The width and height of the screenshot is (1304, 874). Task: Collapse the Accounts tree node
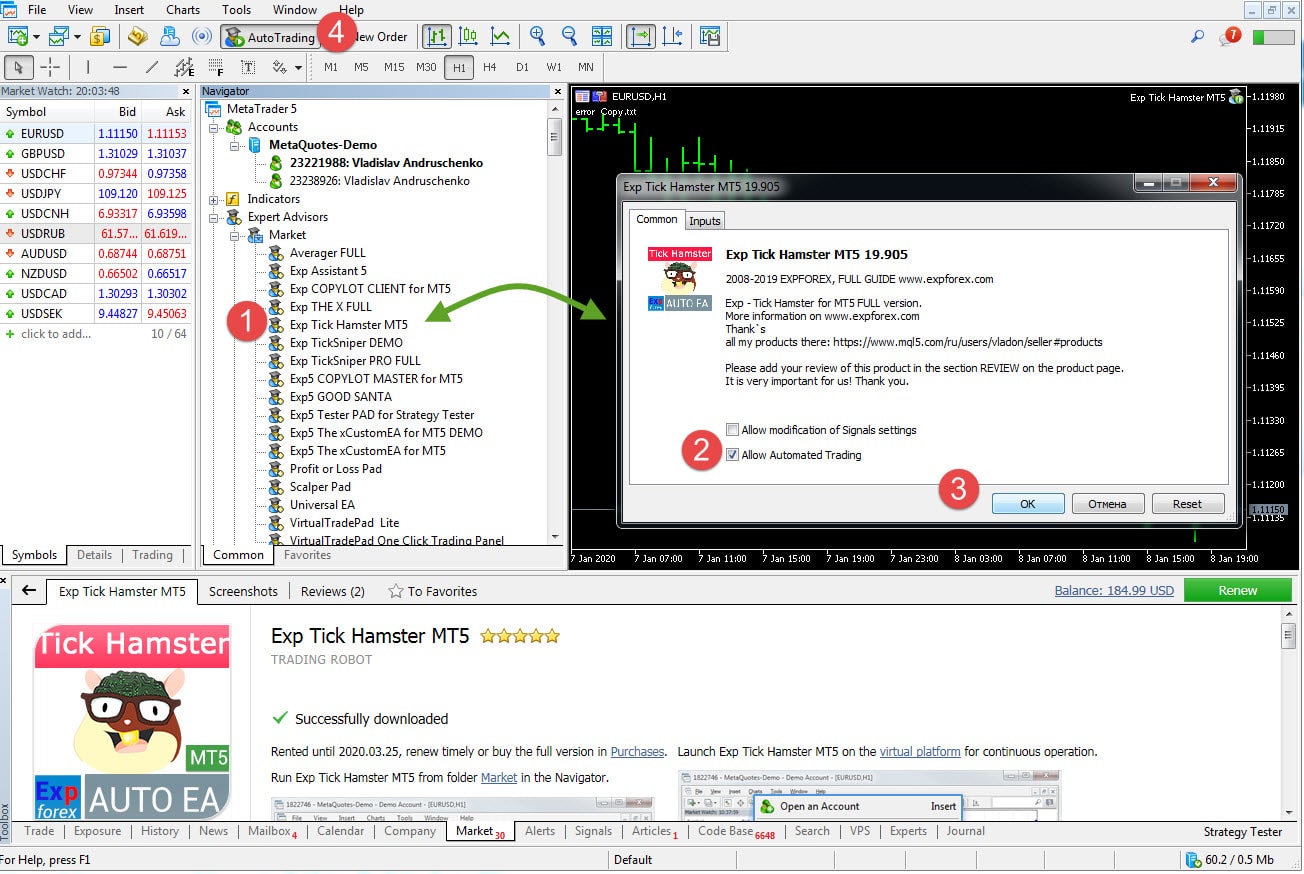click(x=213, y=127)
